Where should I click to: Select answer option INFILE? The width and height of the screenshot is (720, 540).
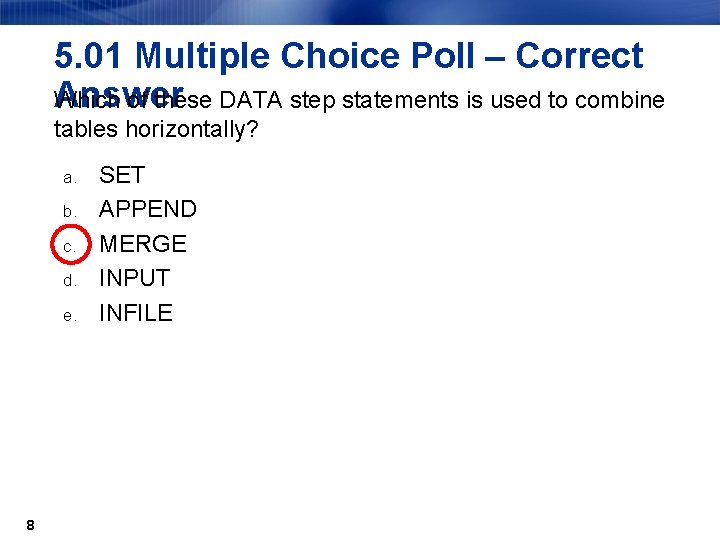[x=136, y=313]
